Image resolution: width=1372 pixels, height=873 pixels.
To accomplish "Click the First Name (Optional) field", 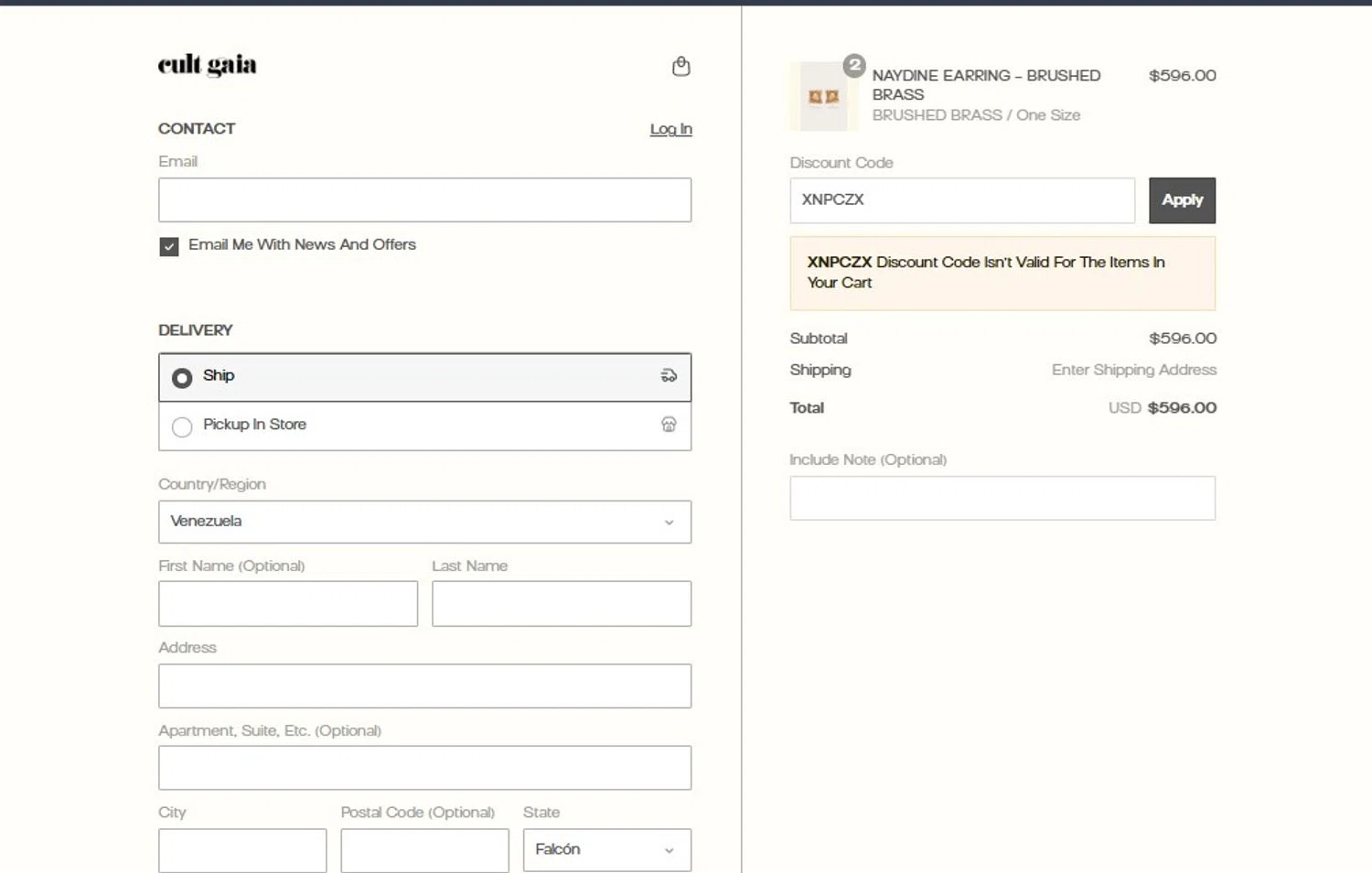I will (x=288, y=604).
